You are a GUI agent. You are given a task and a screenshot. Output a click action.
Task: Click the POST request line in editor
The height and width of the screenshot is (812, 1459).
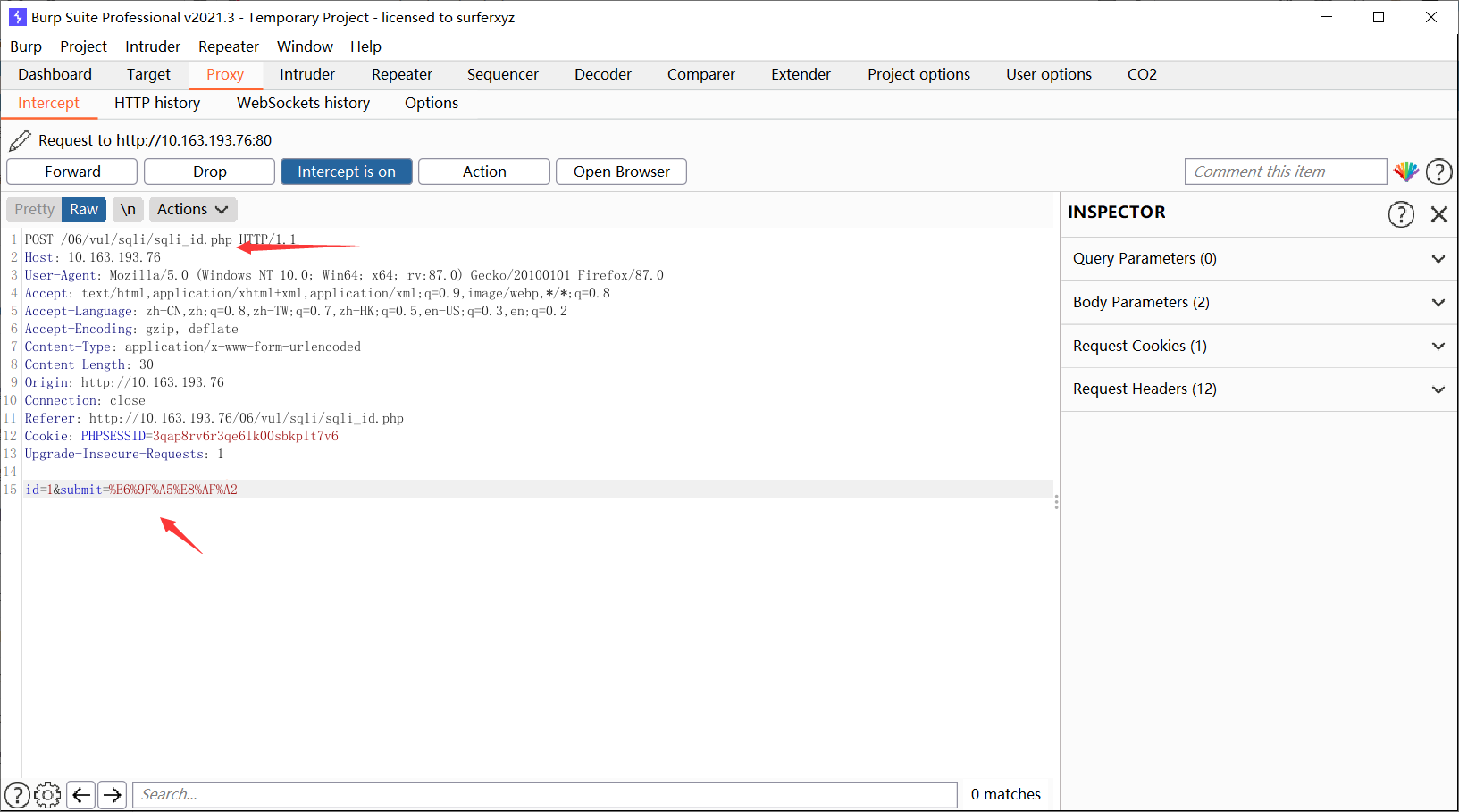coord(161,239)
